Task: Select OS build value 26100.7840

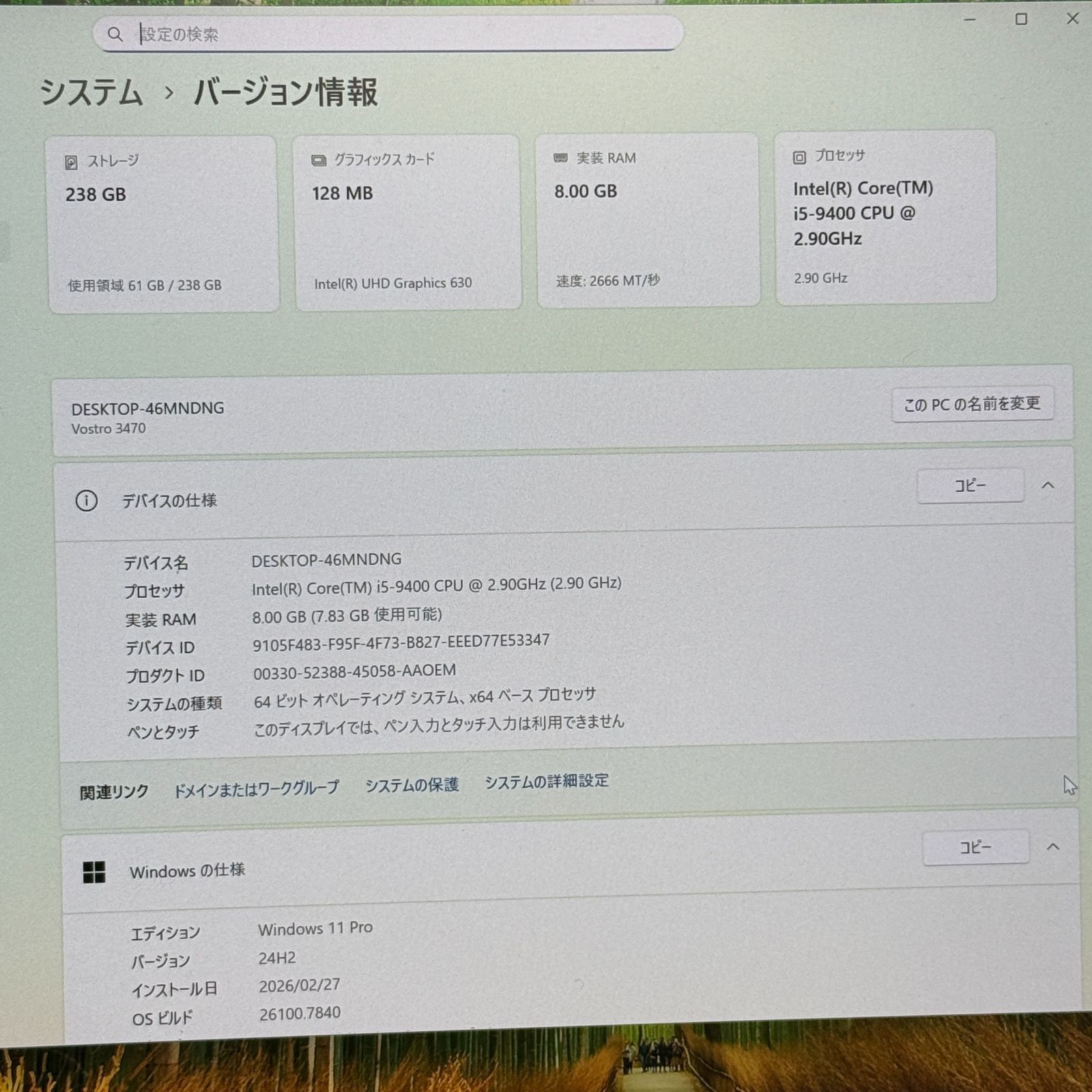Action: pos(300,1014)
